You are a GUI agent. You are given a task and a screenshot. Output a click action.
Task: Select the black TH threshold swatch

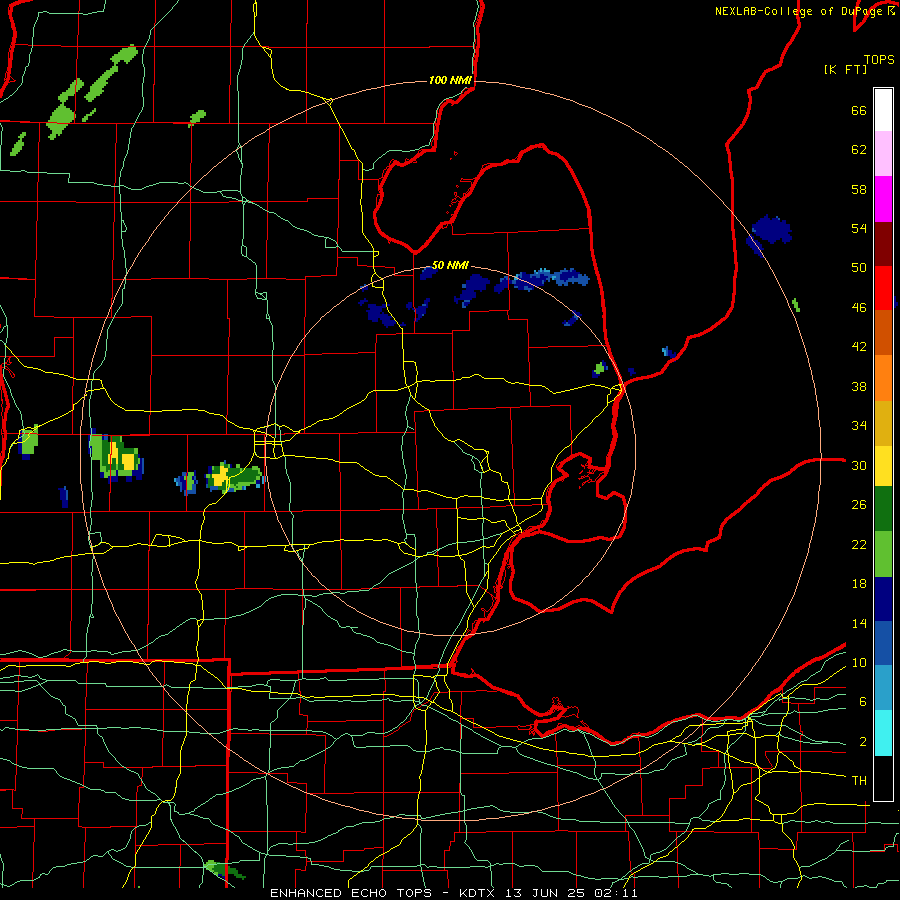coord(883,778)
